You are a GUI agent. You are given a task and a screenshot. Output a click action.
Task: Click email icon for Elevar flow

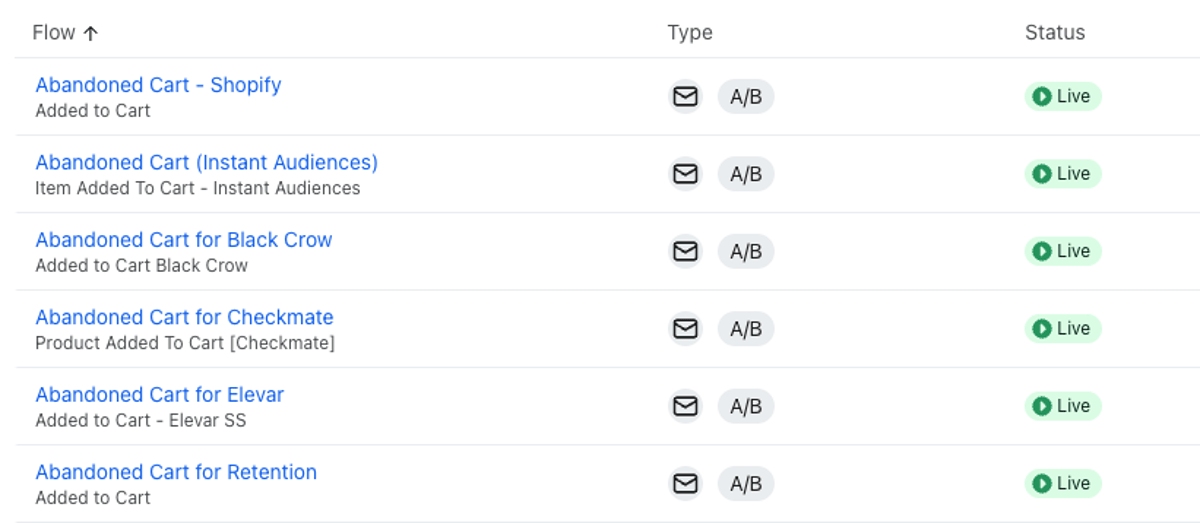pyautogui.click(x=685, y=406)
